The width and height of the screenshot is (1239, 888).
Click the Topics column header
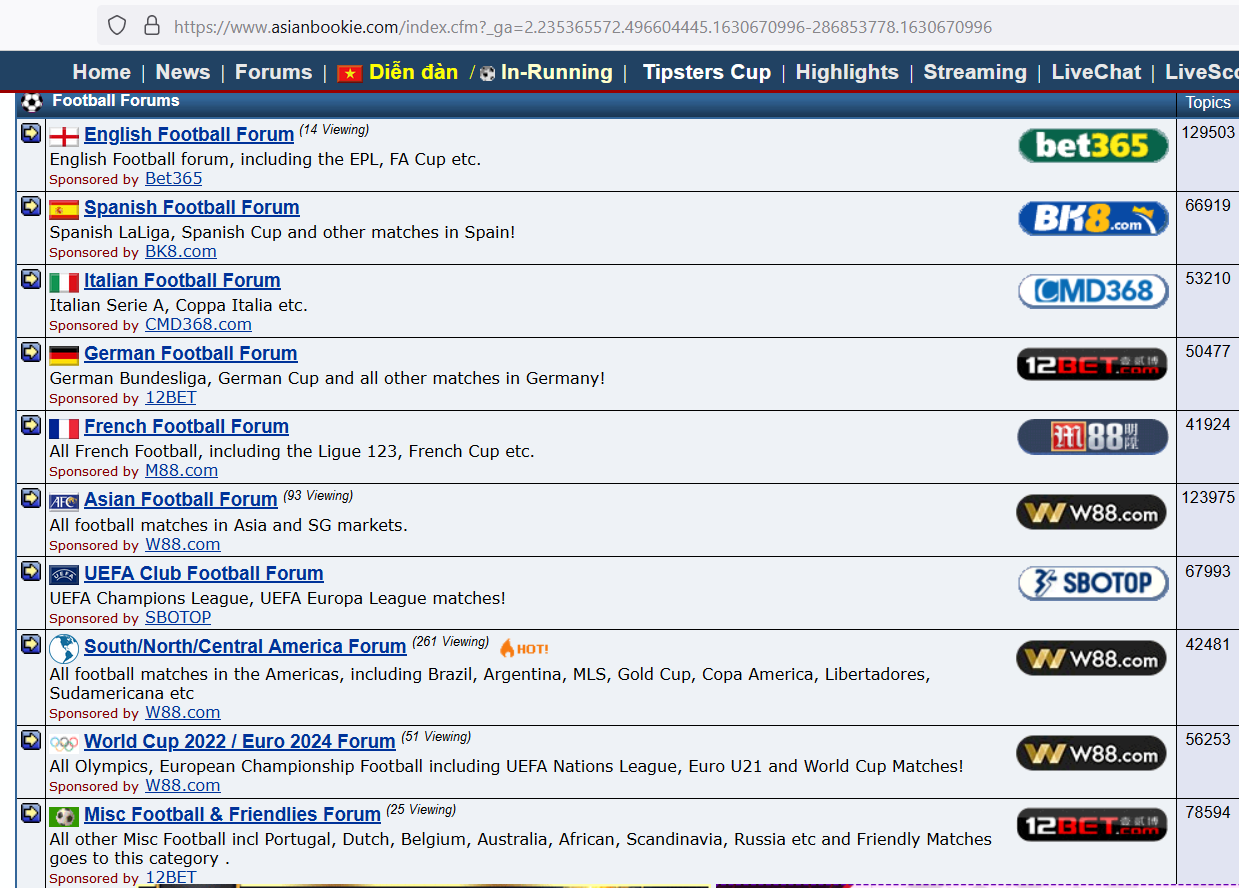[x=1208, y=102]
